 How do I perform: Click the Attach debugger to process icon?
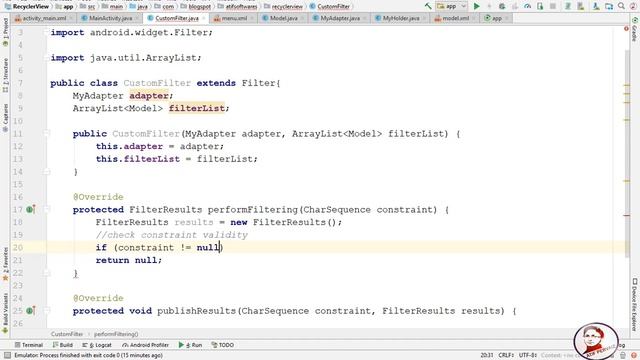[x=540, y=6]
